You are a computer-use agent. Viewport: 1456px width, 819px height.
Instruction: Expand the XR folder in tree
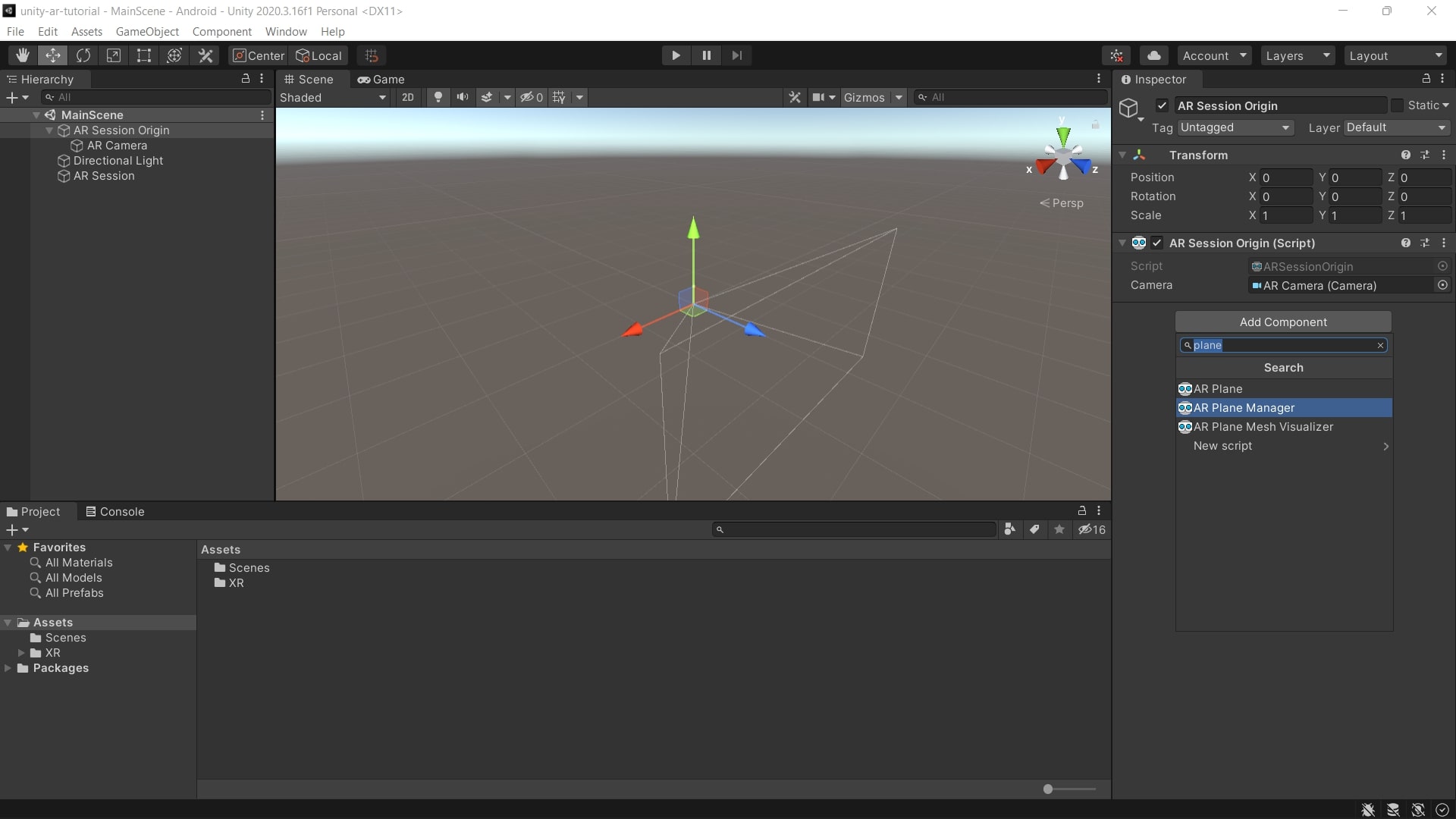tap(21, 653)
